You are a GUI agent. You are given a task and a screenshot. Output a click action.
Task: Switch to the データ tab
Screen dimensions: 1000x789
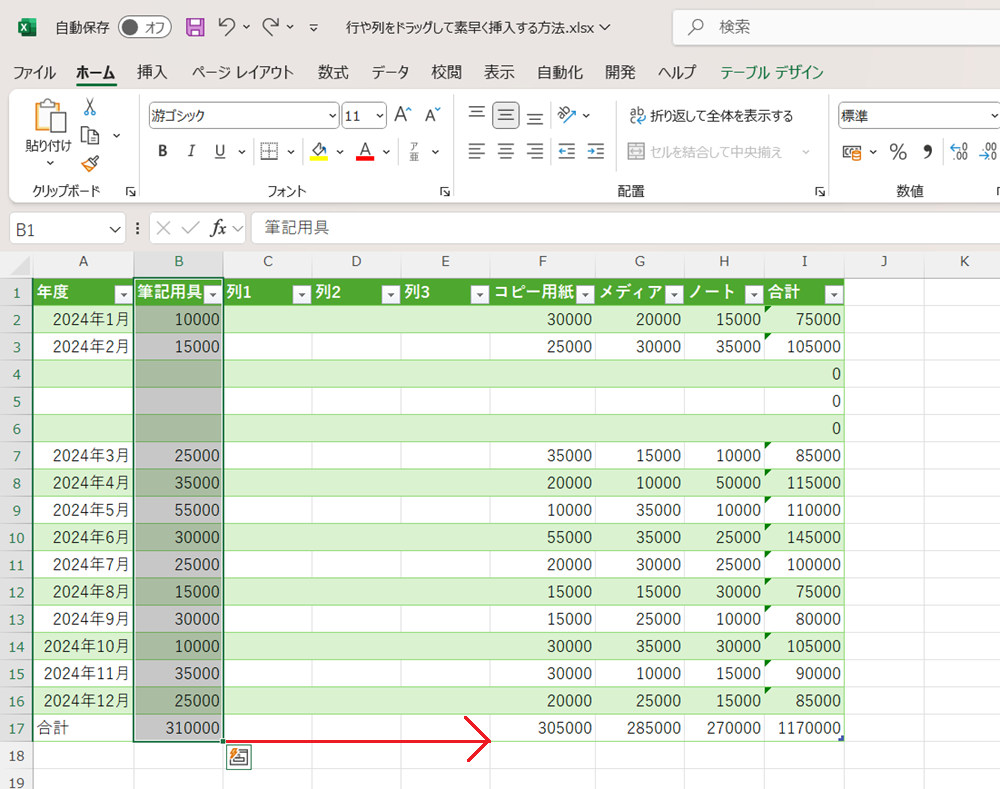pyautogui.click(x=390, y=73)
